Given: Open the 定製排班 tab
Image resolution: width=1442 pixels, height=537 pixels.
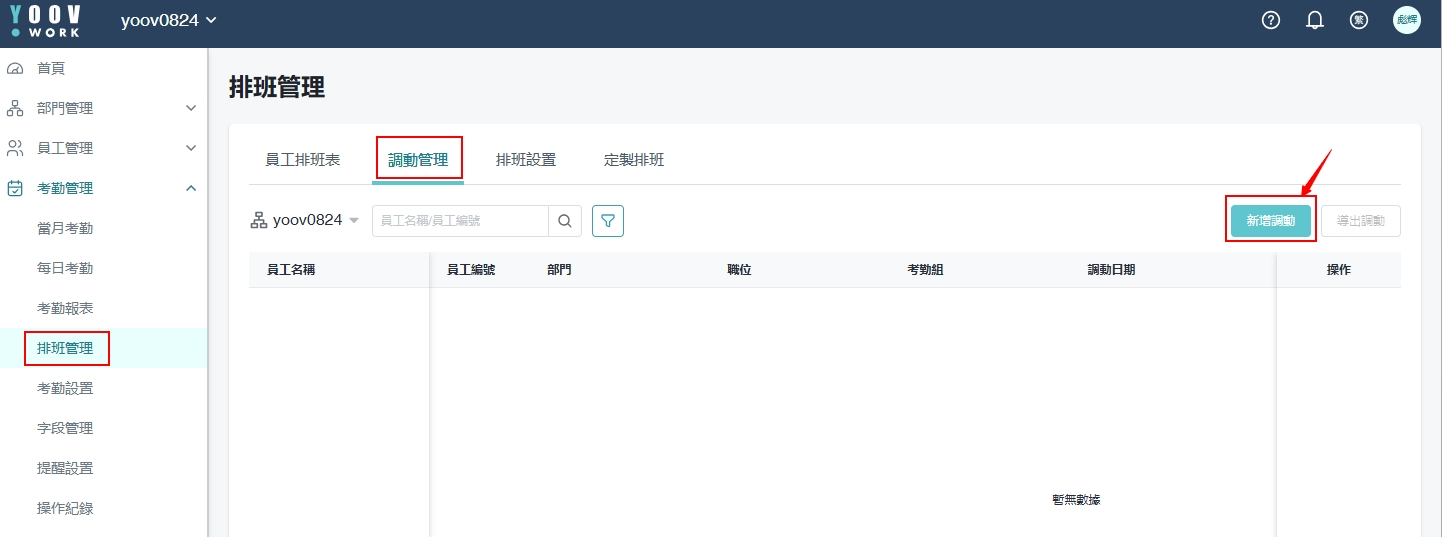Looking at the screenshot, I should (634, 160).
